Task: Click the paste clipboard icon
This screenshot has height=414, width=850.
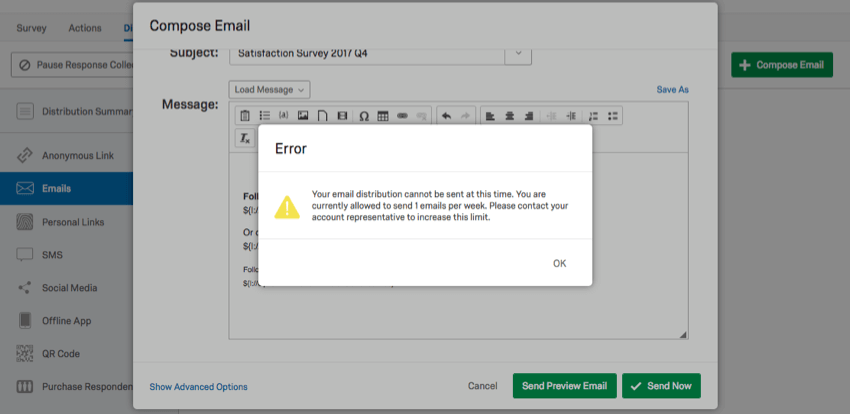Action: pyautogui.click(x=244, y=116)
